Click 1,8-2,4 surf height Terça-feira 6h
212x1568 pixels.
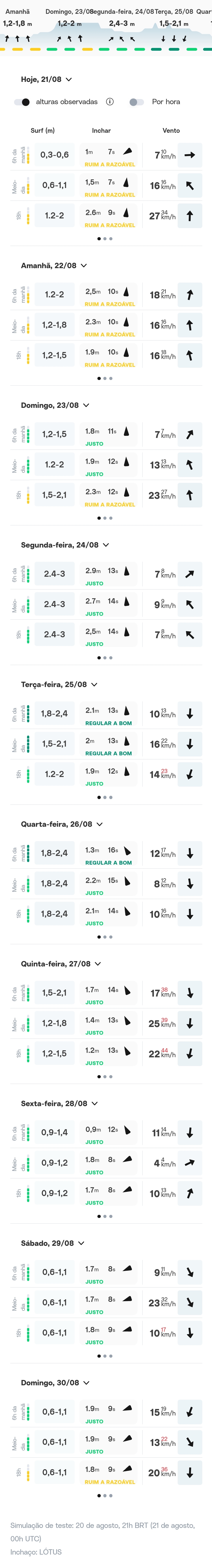[54, 713]
